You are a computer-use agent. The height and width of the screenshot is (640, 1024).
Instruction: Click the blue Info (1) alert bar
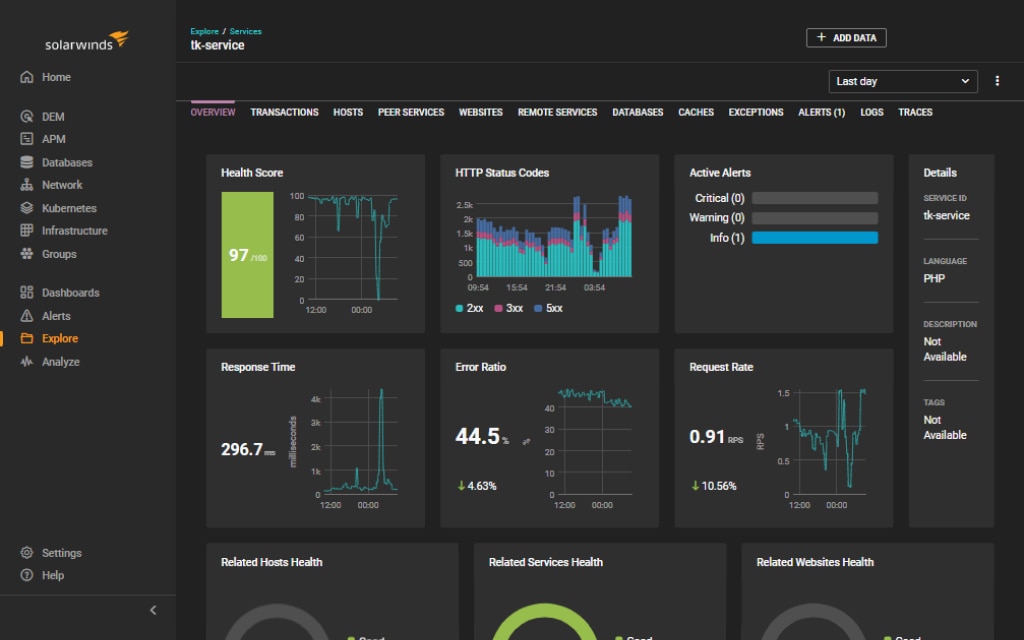point(814,238)
